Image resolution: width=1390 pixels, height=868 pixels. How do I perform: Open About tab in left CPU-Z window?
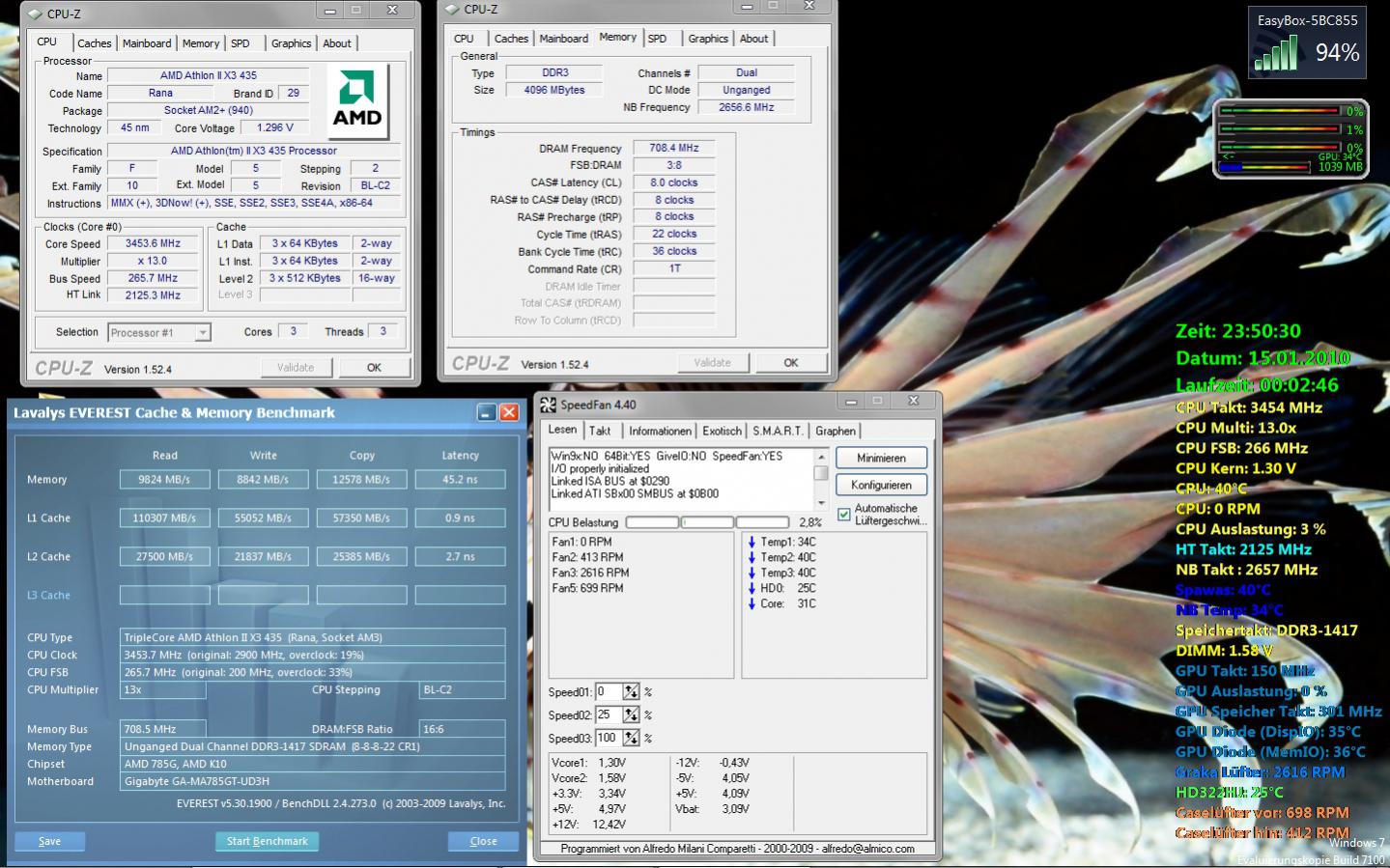tap(337, 43)
